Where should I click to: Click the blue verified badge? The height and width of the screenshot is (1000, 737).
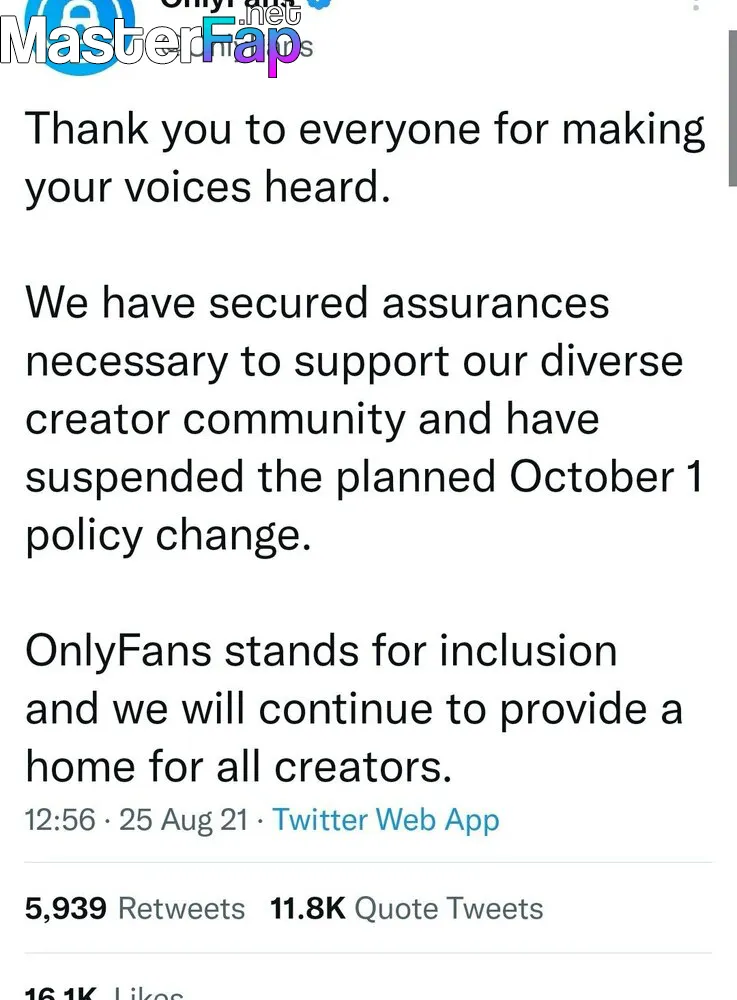click(x=322, y=3)
